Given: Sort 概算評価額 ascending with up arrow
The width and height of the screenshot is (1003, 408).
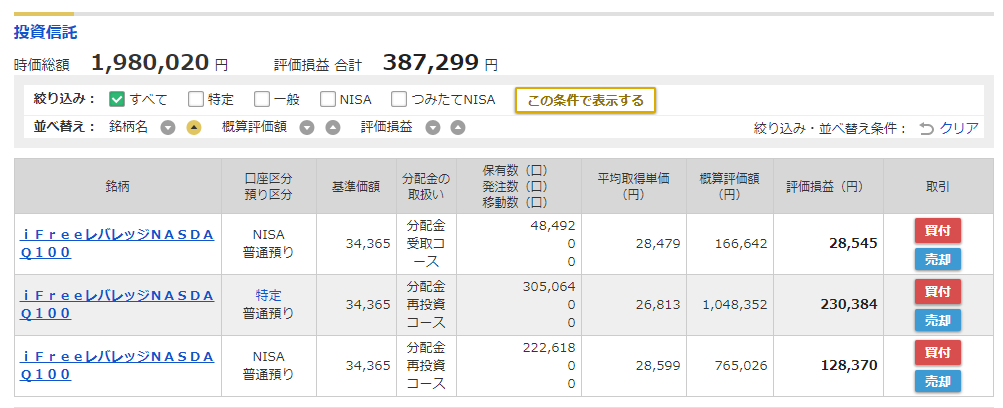Looking at the screenshot, I should [333, 128].
